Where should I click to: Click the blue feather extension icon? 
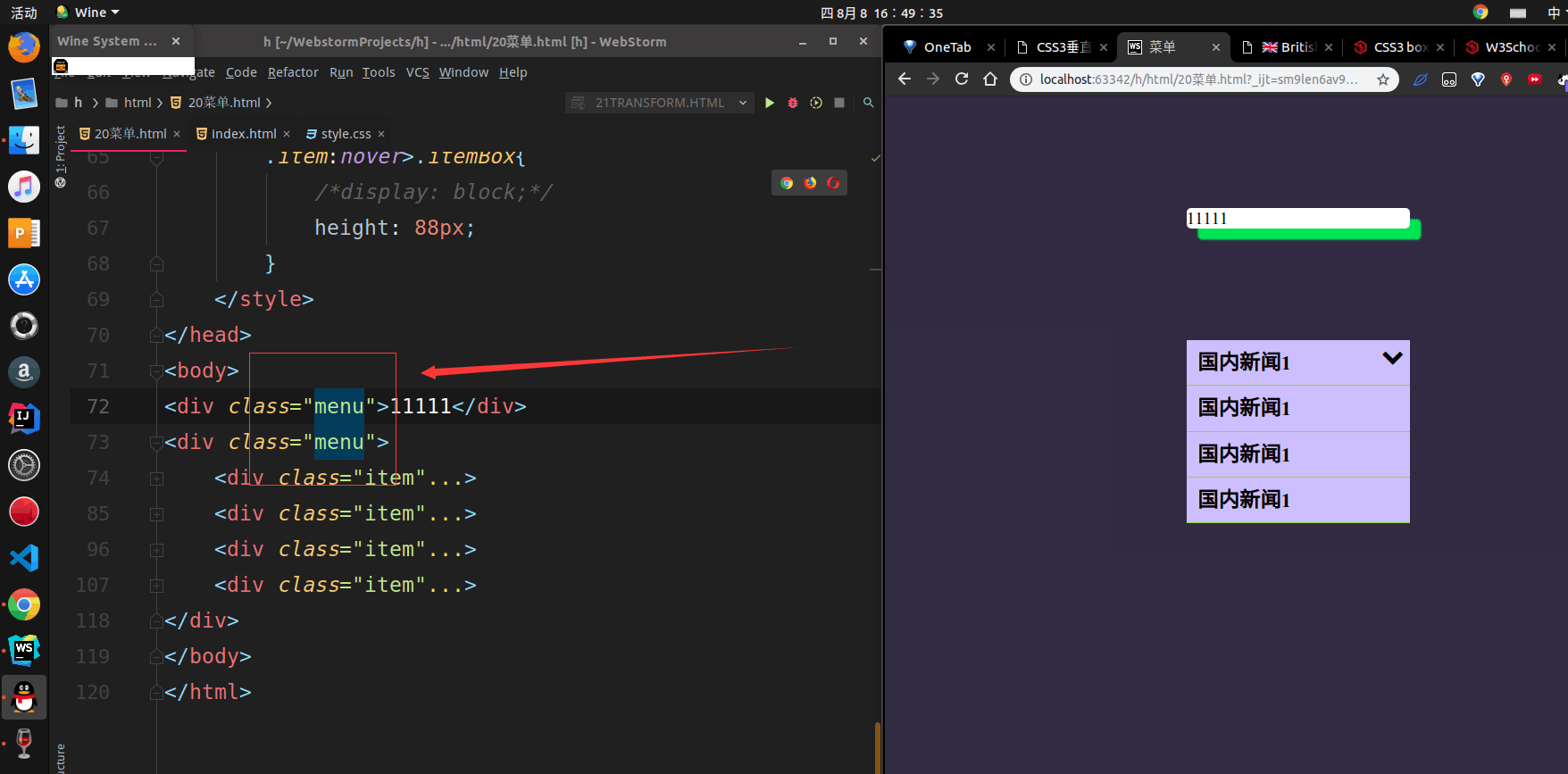1421,79
